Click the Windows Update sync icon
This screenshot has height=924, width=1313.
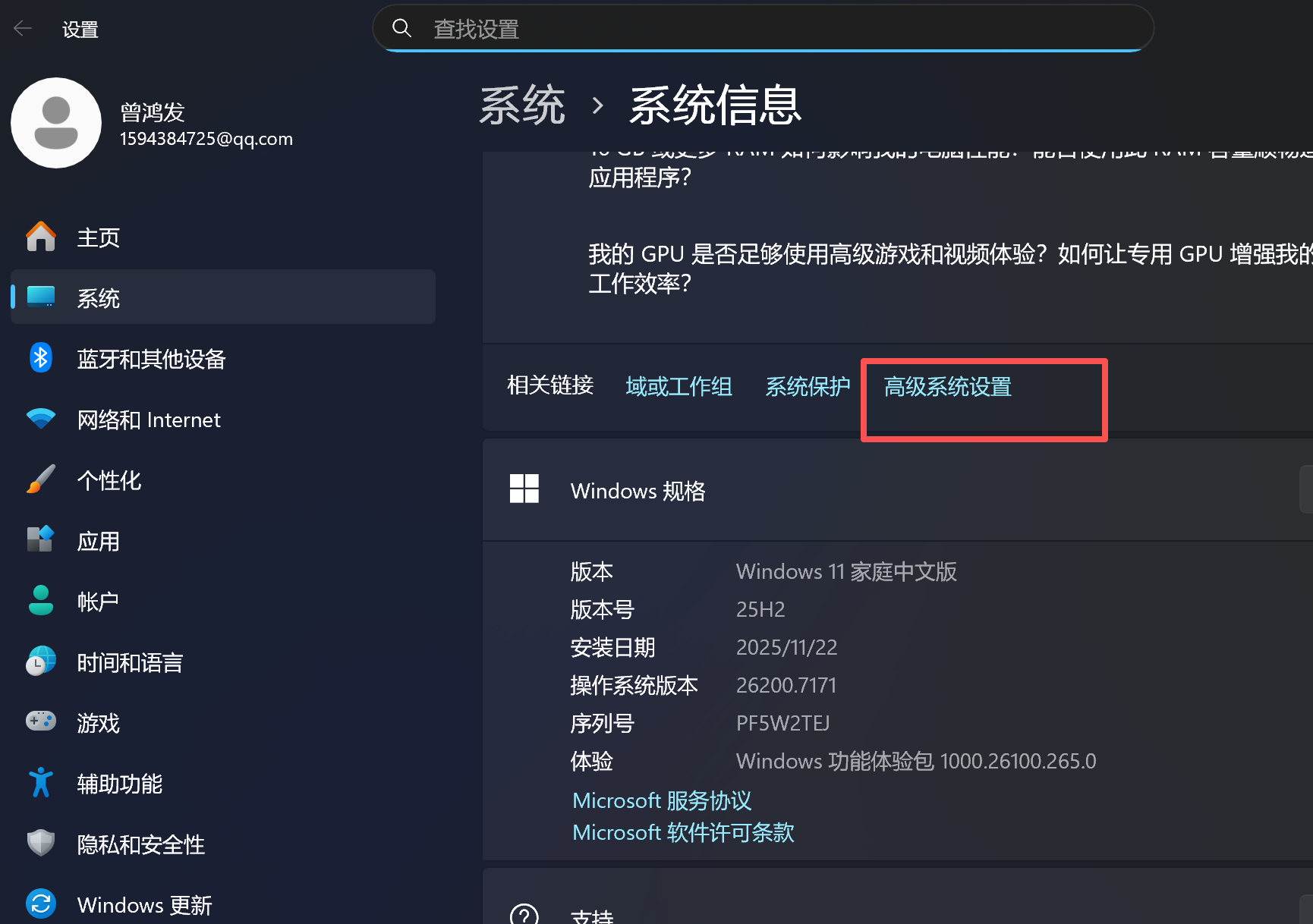41,904
